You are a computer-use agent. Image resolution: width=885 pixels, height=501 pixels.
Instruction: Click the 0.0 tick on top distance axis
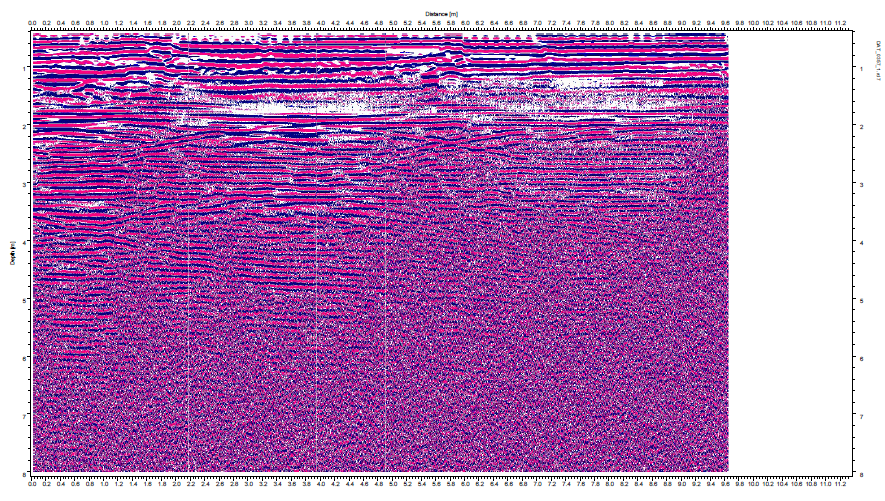click(x=33, y=21)
